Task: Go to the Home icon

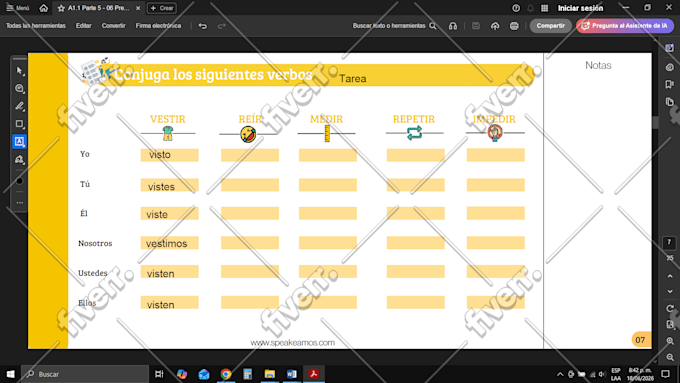Action: click(x=43, y=8)
